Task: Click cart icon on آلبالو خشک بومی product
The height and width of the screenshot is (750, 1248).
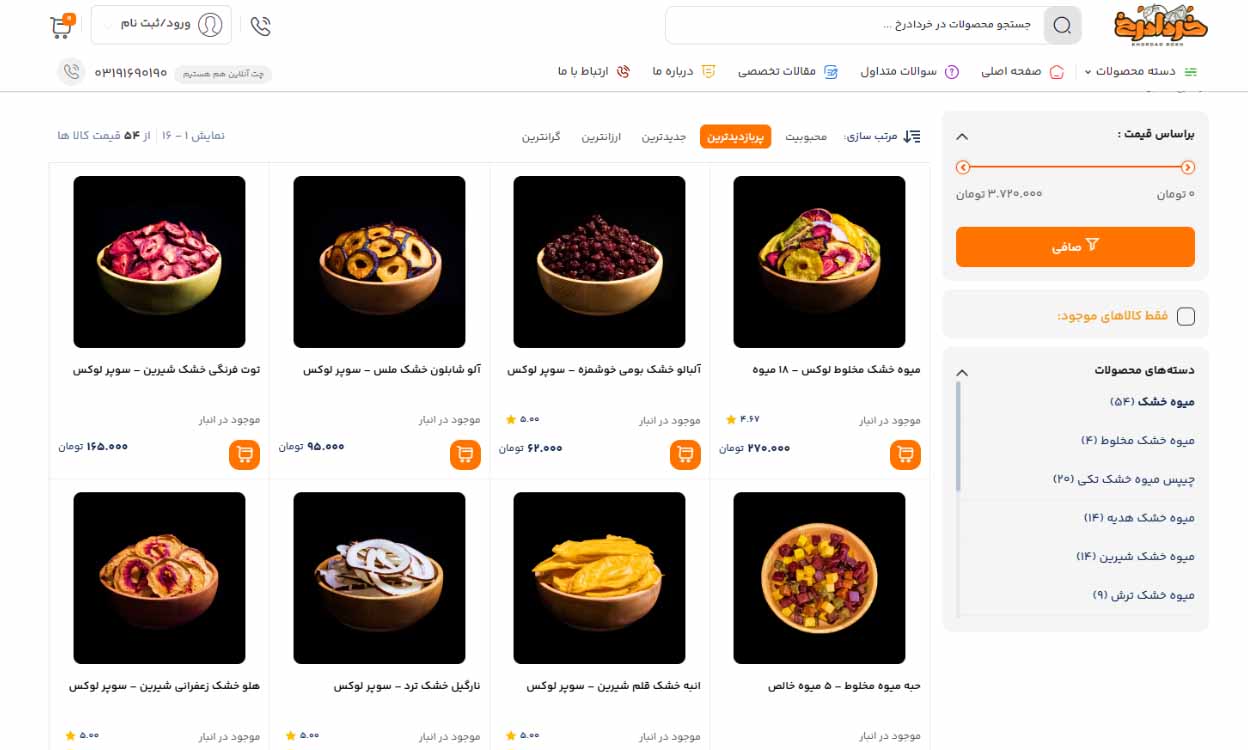Action: (685, 454)
